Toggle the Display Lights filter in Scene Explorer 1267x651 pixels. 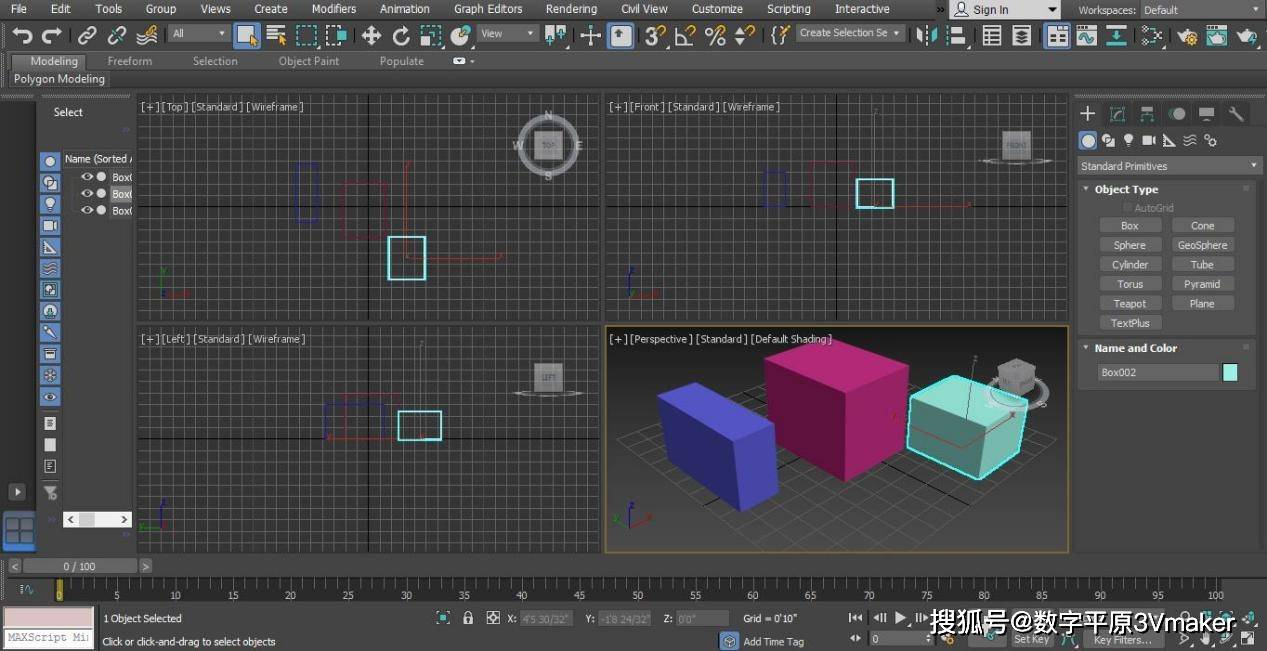(x=50, y=204)
